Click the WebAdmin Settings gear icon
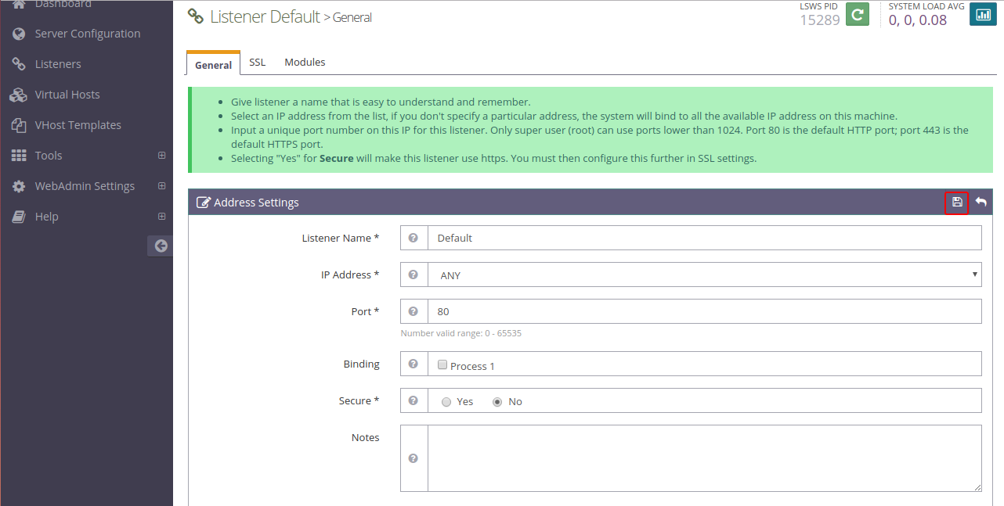1004x506 pixels. point(19,186)
